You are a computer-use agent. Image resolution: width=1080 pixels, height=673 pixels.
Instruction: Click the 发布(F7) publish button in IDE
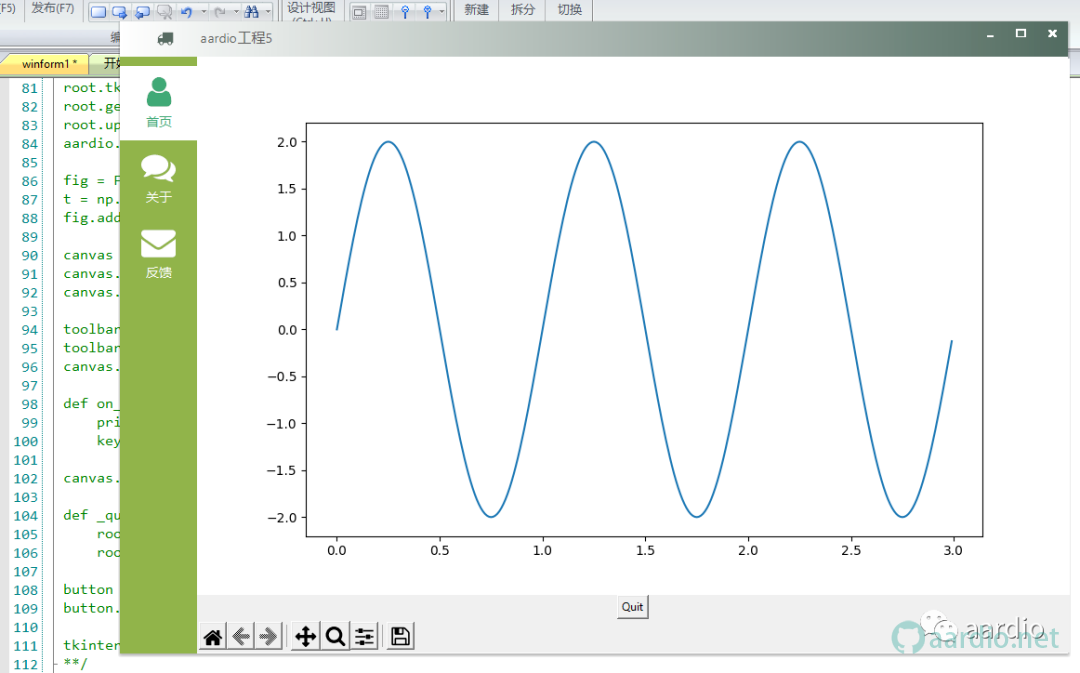53,9
